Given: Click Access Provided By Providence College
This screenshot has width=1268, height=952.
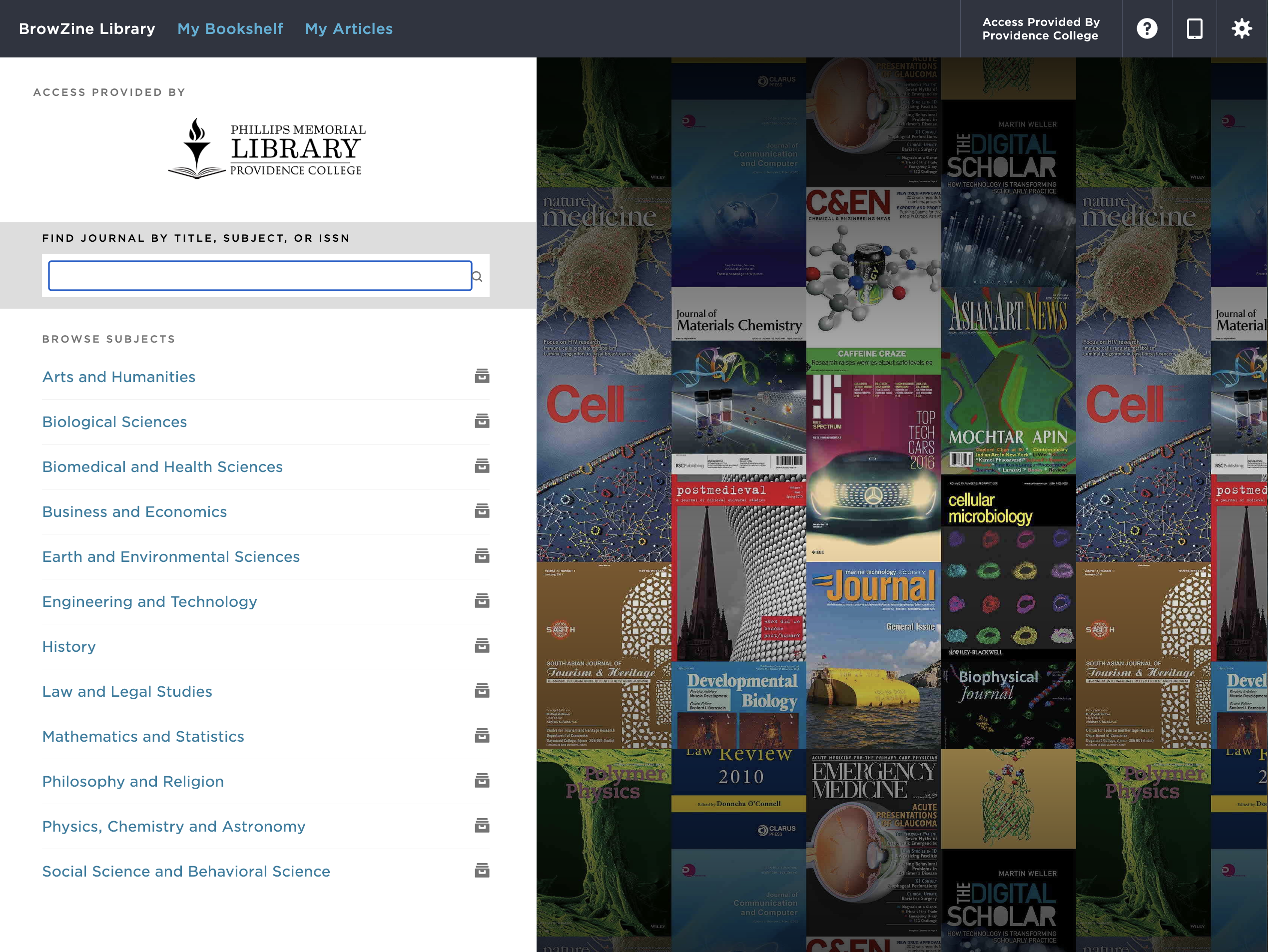Looking at the screenshot, I should [1040, 28].
